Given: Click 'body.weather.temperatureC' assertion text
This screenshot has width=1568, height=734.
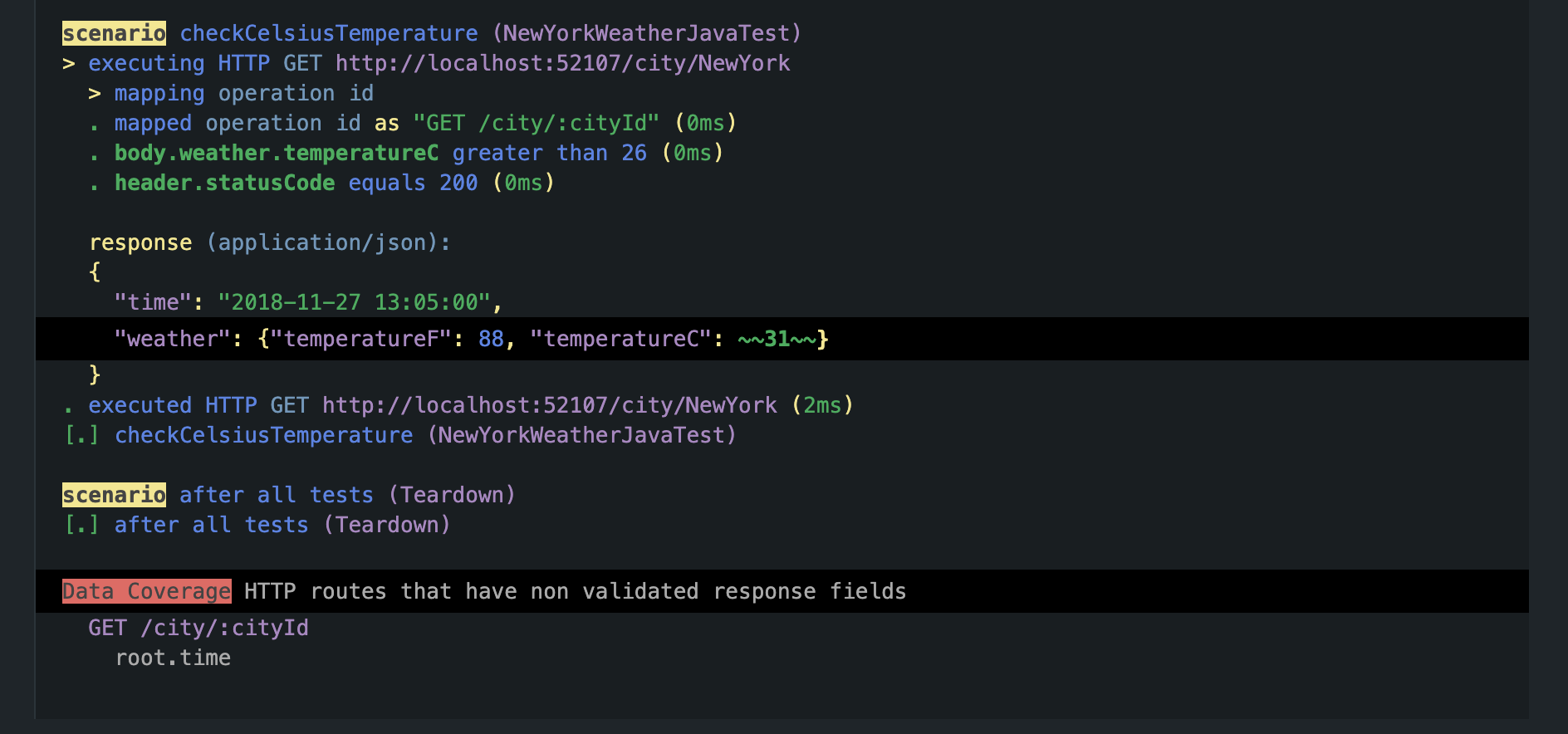Looking at the screenshot, I should 277,153.
